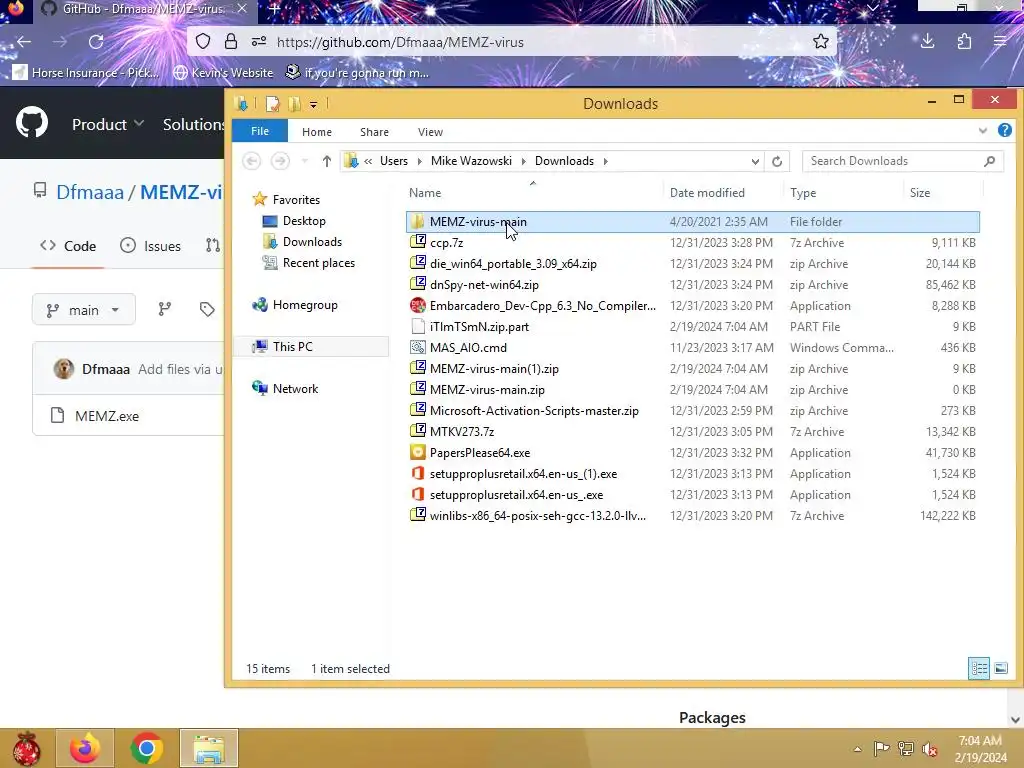This screenshot has height=768, width=1024.
Task: Click GitHub logo in page header
Action: pos(32,123)
